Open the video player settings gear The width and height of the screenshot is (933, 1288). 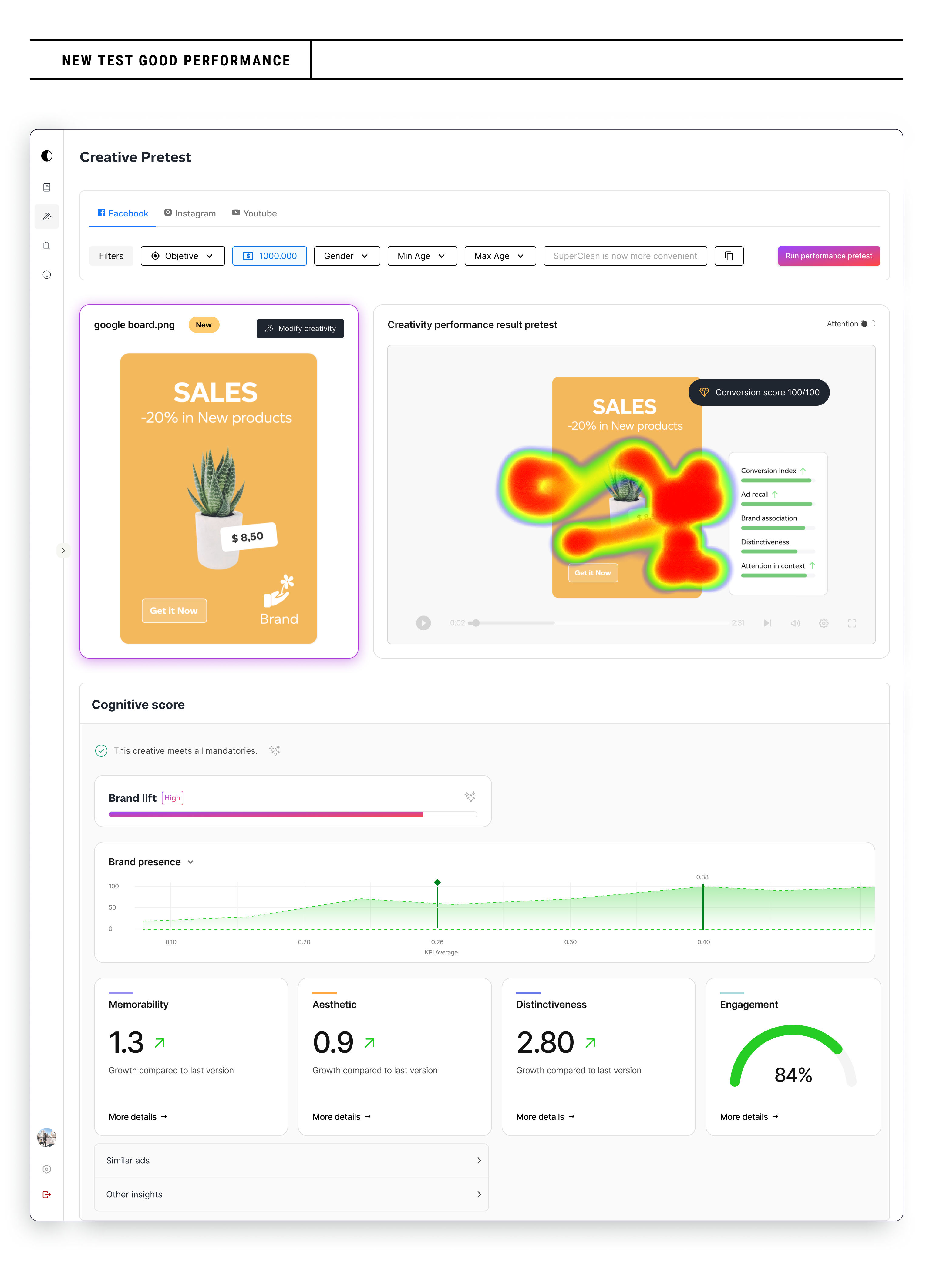tap(823, 624)
